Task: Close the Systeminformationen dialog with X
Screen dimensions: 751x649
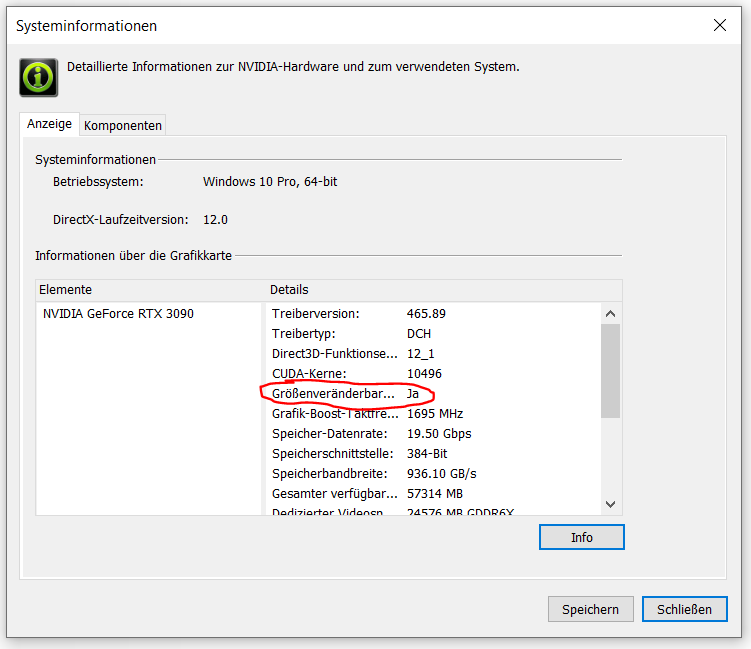Action: tap(720, 25)
